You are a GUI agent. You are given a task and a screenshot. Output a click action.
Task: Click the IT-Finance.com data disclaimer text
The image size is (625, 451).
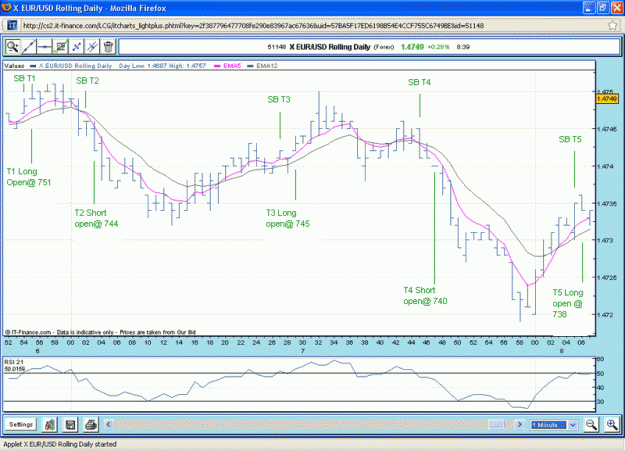(100, 332)
